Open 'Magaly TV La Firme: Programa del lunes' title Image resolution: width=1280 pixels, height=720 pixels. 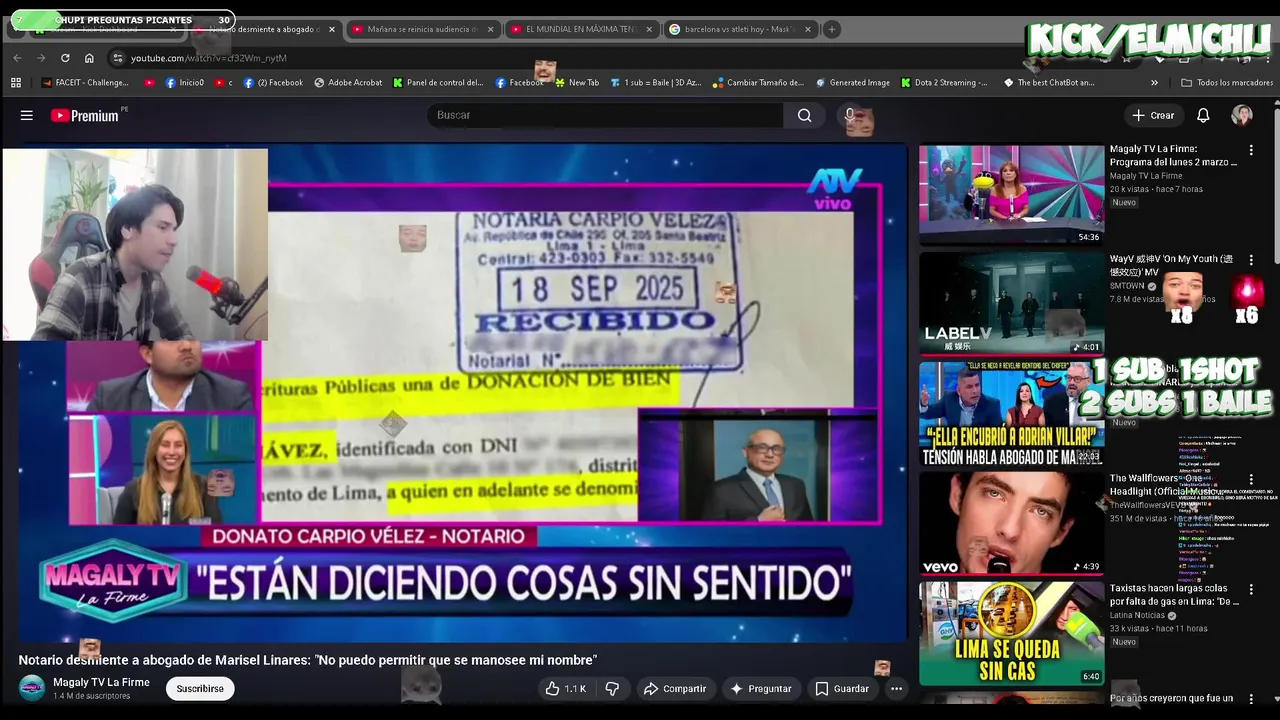[1174, 155]
